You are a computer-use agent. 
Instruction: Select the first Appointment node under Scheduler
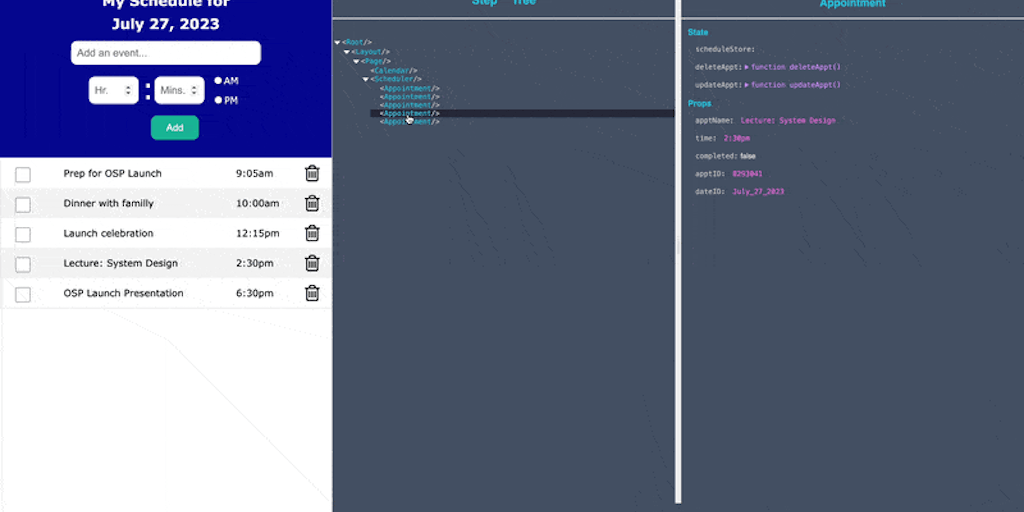[x=409, y=88]
